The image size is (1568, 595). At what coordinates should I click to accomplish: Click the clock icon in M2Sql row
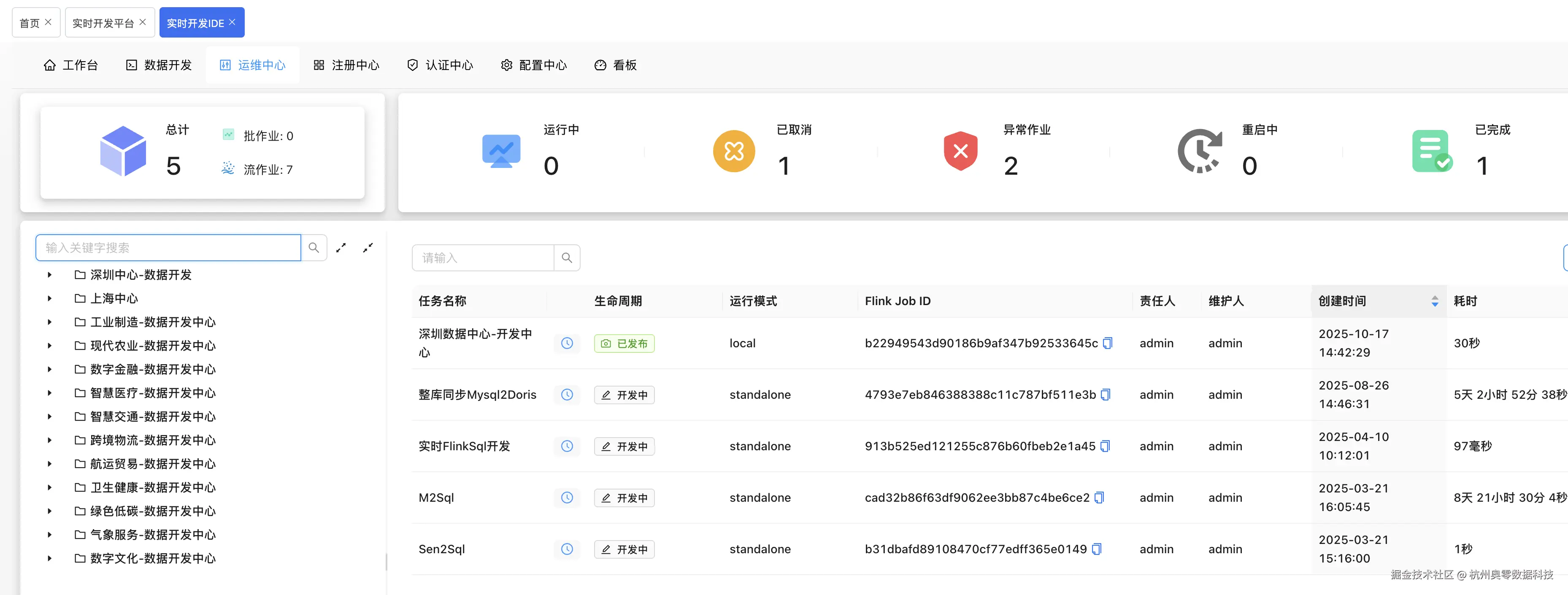[567, 498]
